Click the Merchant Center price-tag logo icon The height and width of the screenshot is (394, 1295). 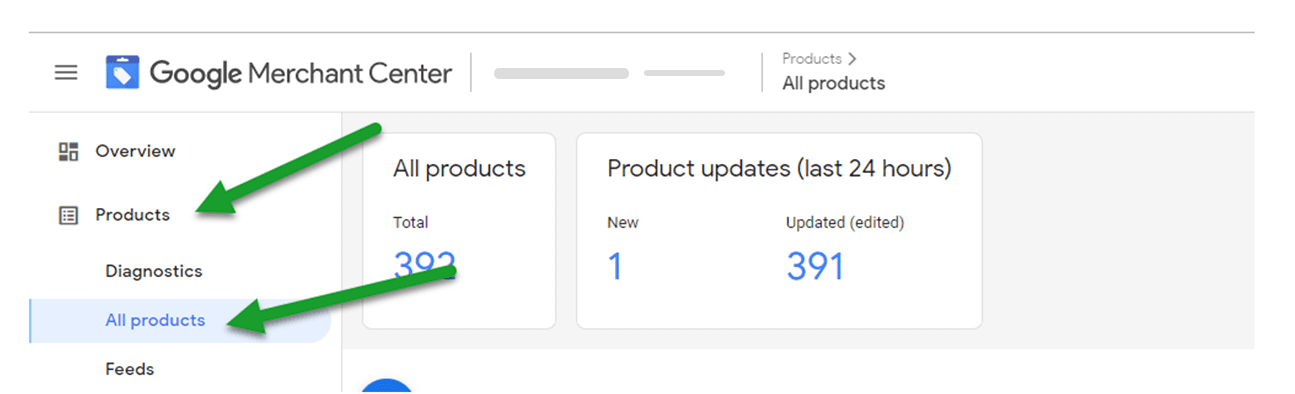122,73
